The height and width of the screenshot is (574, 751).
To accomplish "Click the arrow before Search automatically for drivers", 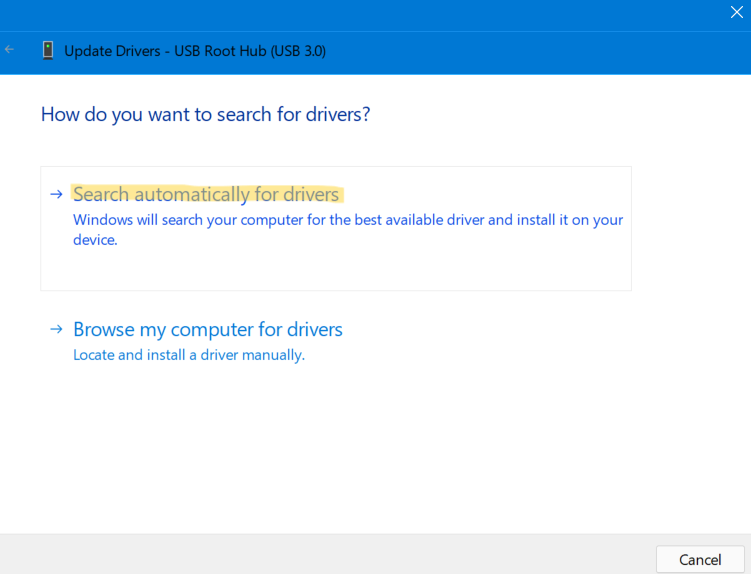I will (x=57, y=195).
